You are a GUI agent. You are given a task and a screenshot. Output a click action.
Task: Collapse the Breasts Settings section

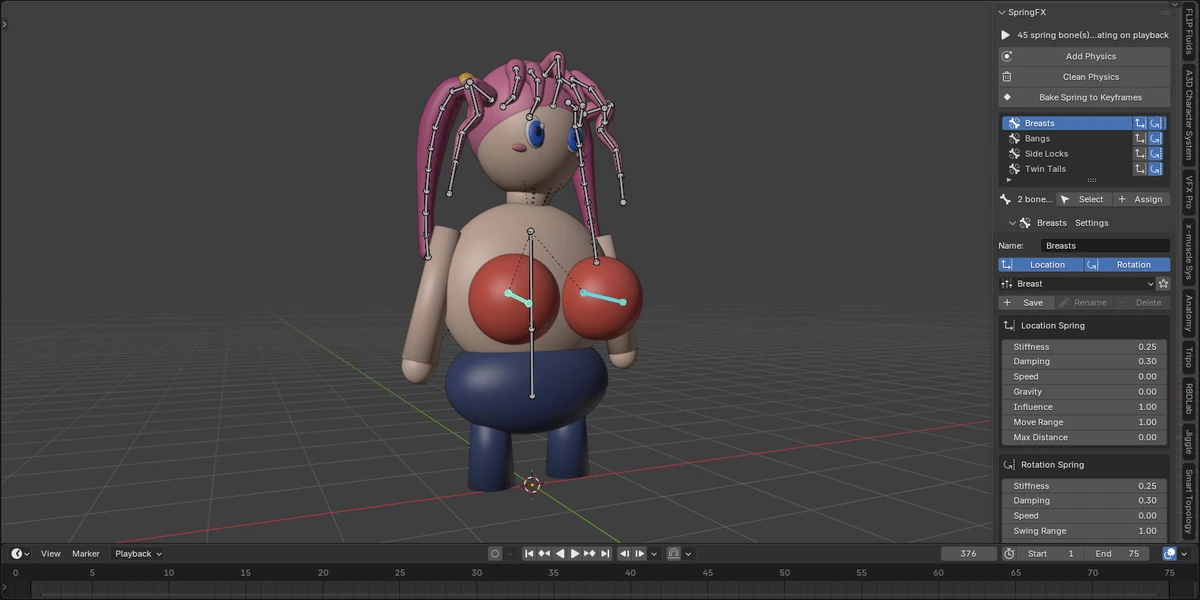1012,223
